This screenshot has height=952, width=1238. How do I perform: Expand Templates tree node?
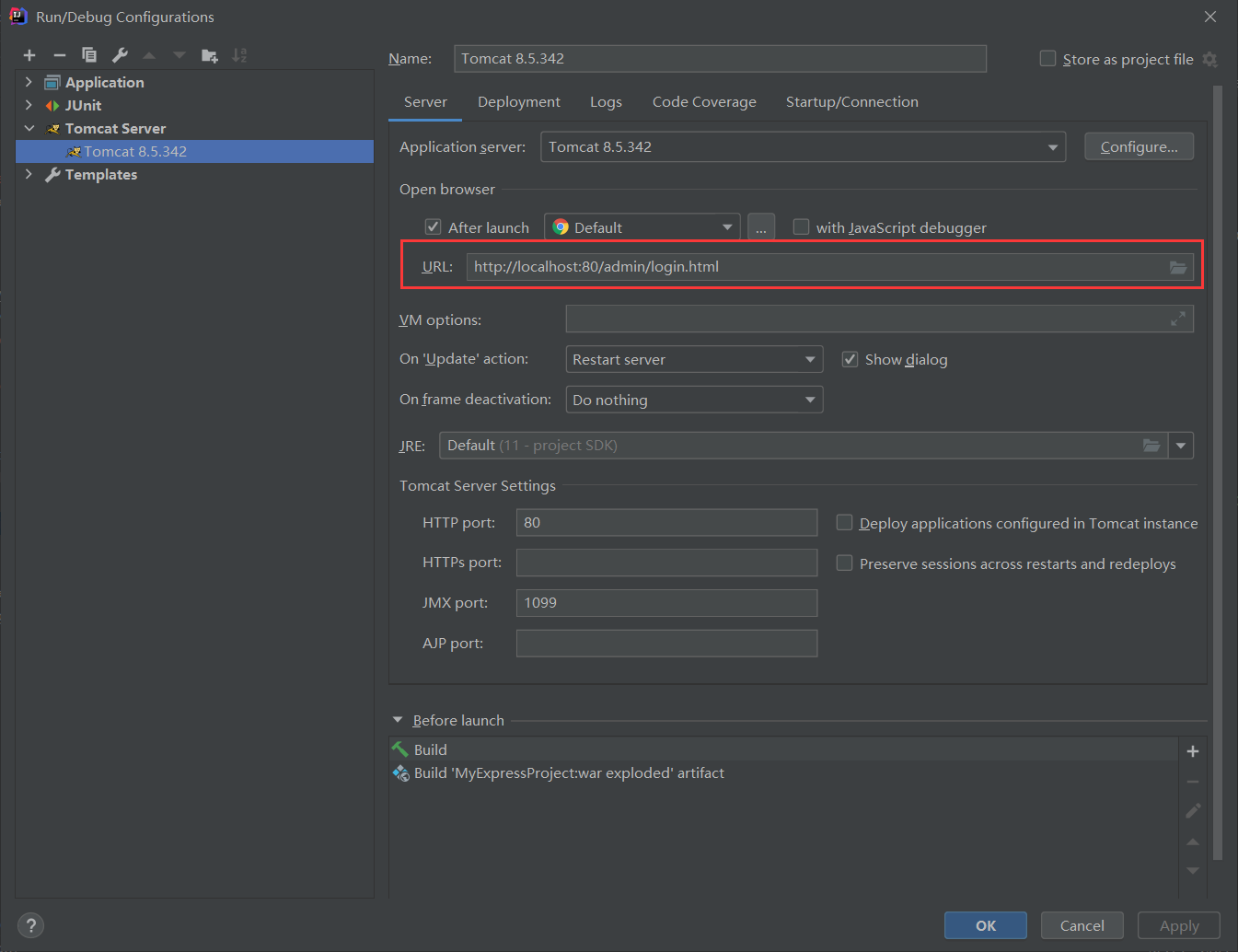(x=29, y=174)
